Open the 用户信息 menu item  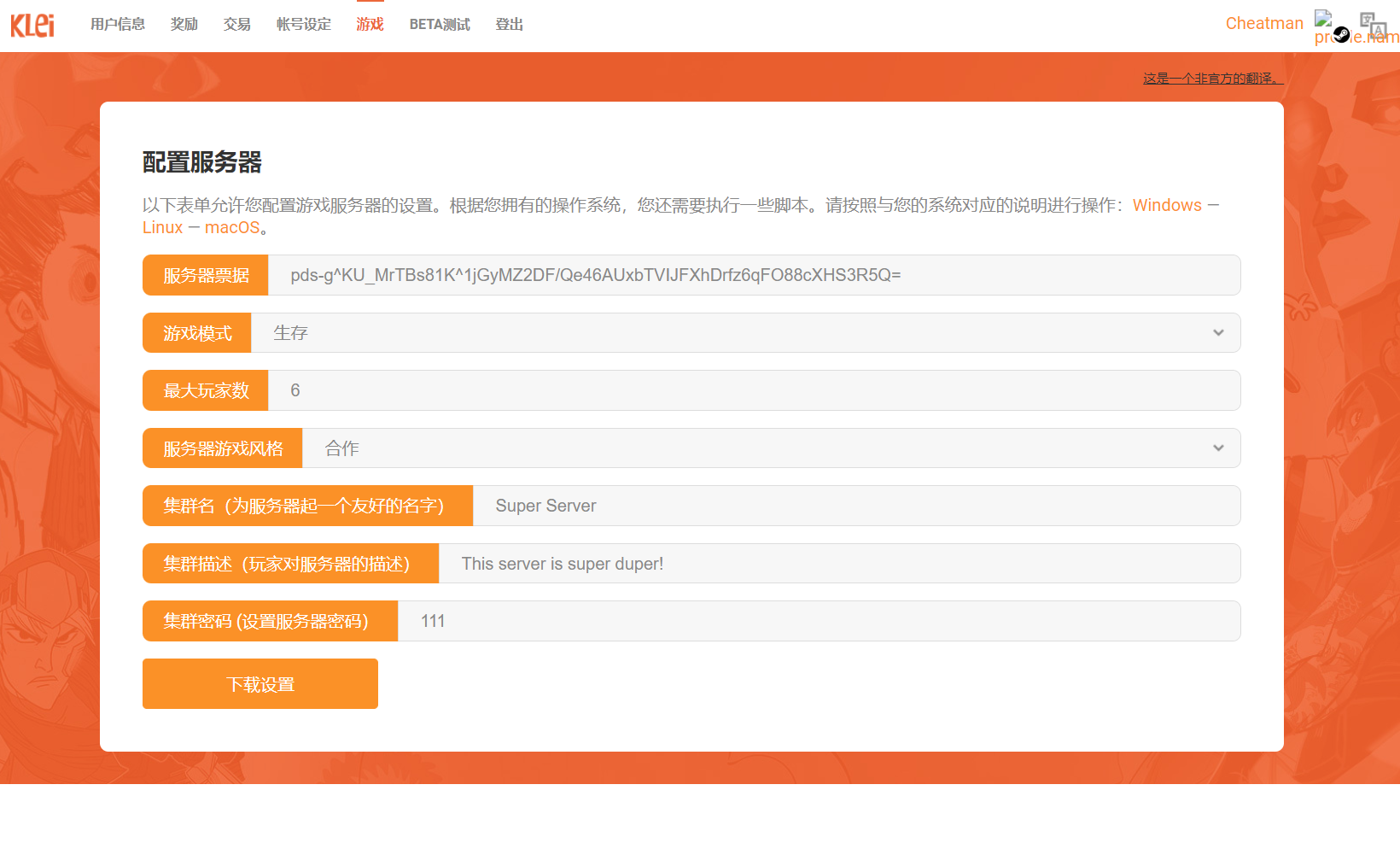point(117,24)
